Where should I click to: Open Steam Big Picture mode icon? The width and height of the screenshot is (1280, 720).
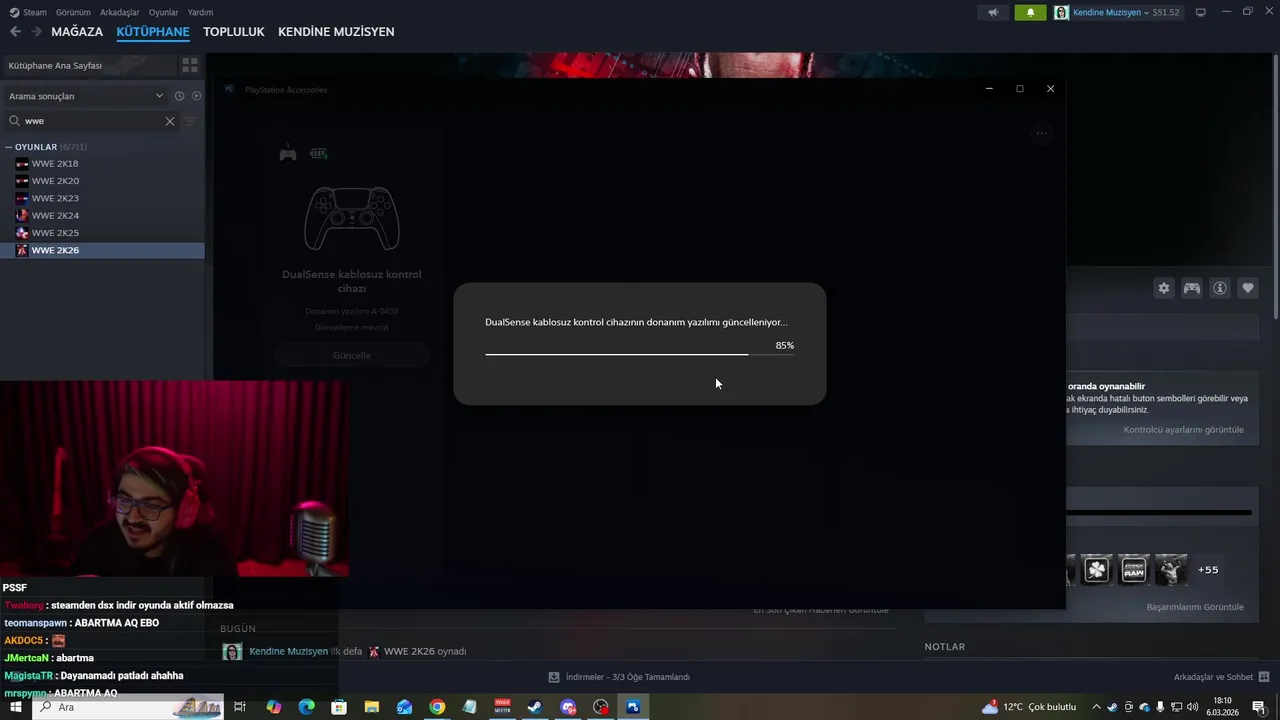[1201, 12]
